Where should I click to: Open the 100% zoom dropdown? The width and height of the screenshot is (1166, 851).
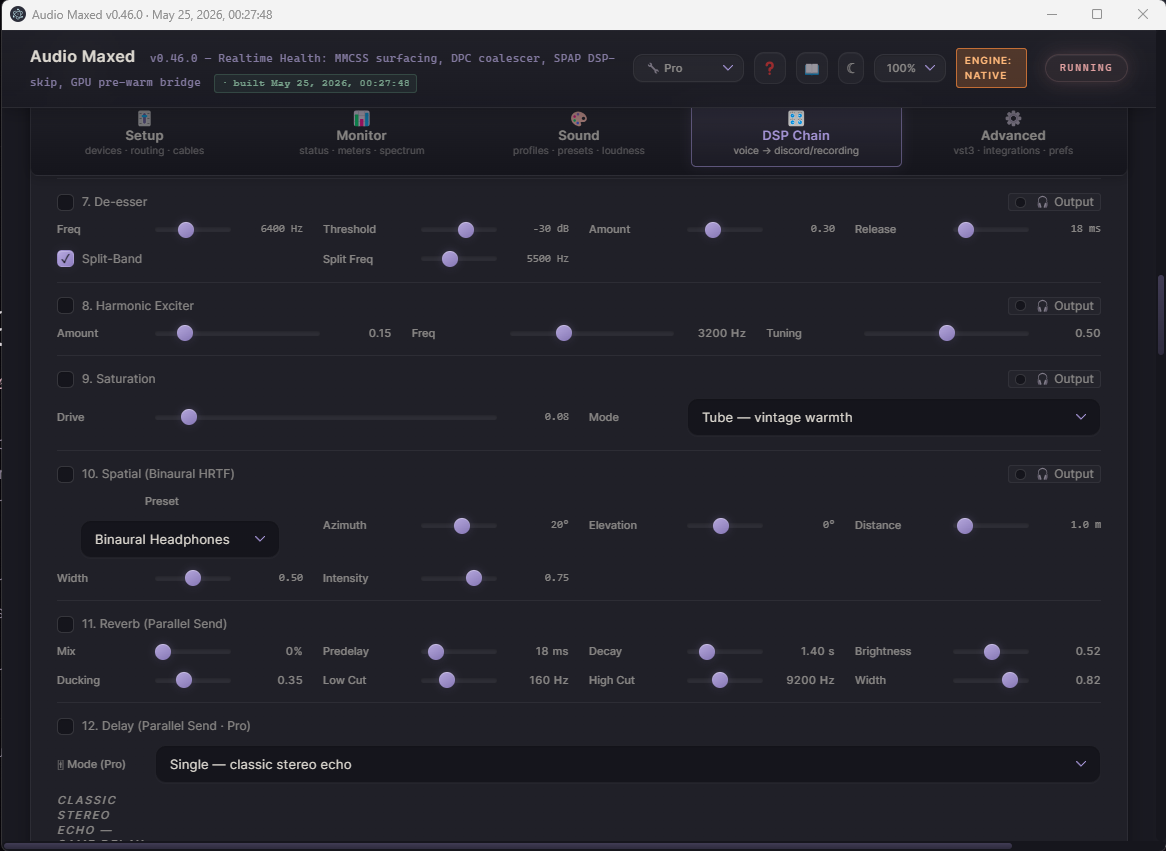pos(909,68)
